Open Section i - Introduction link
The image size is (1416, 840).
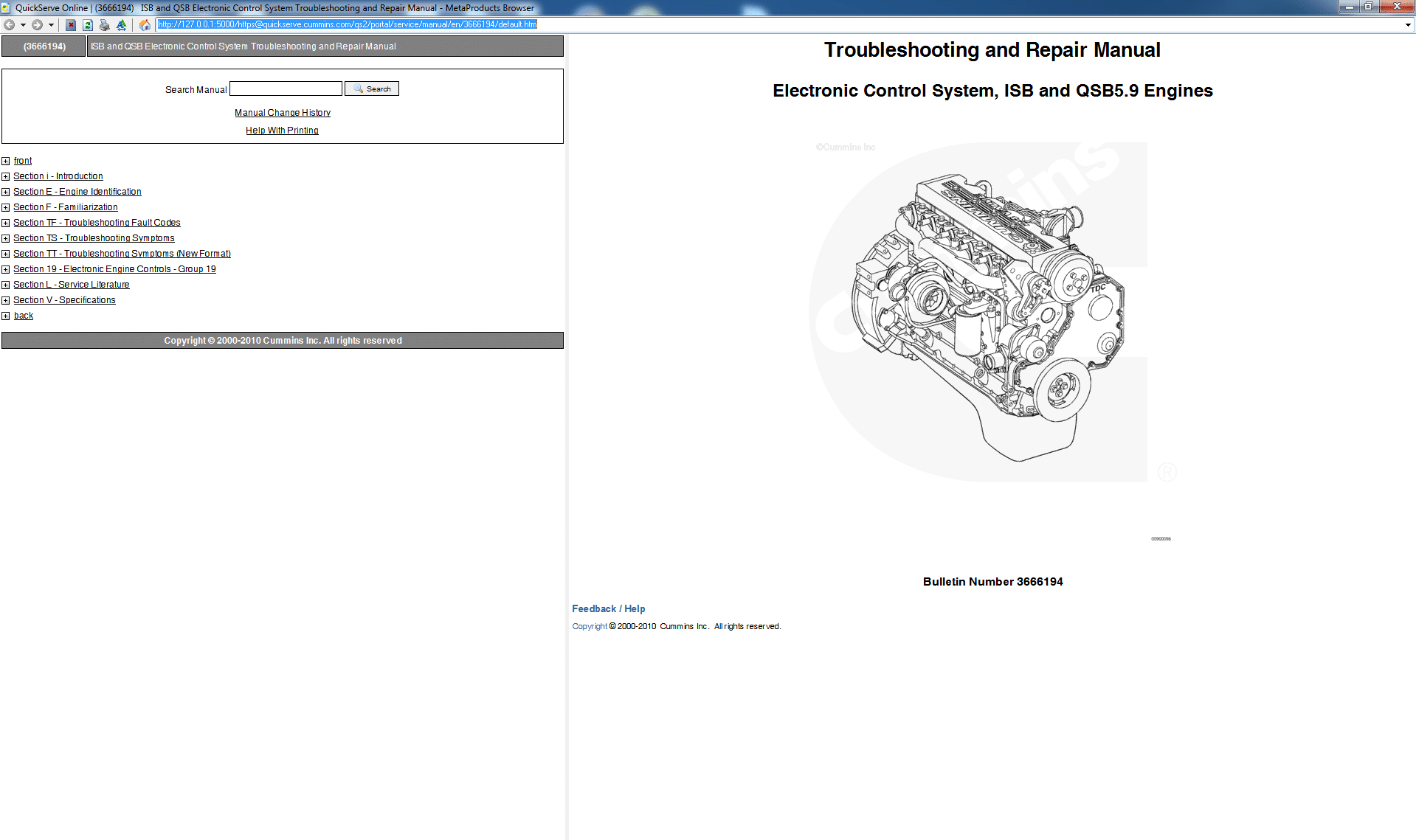coord(58,176)
